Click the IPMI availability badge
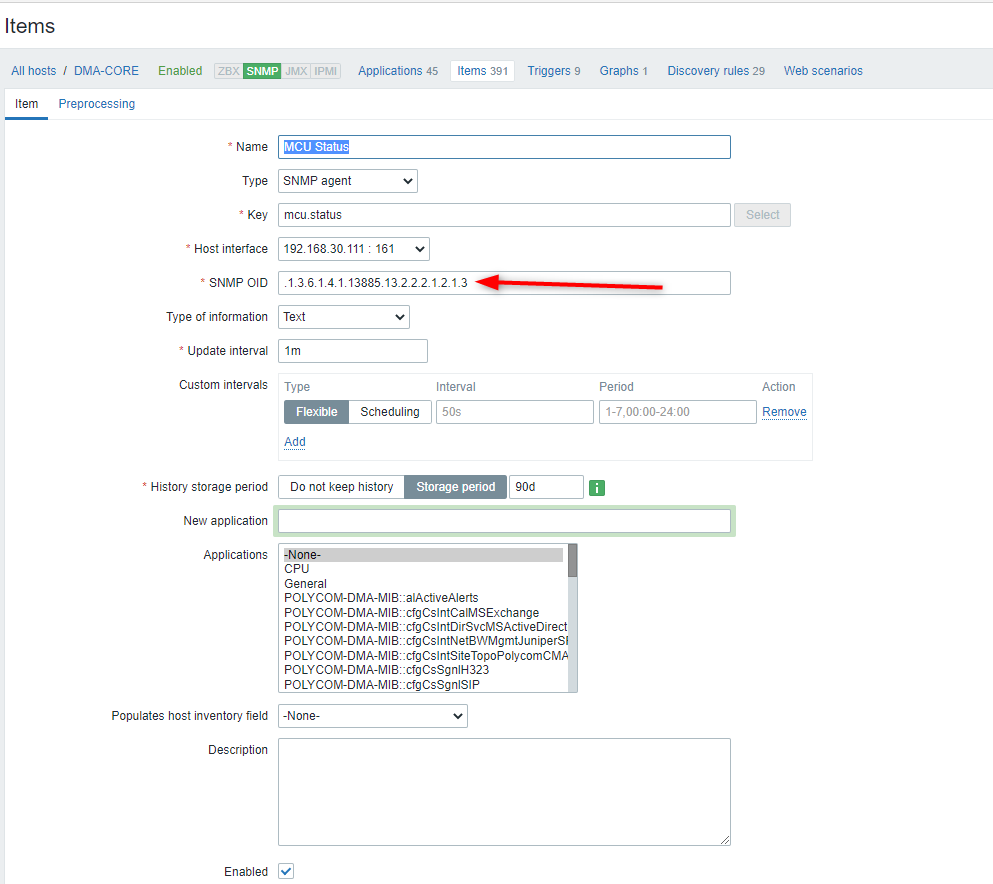993x884 pixels. coord(326,71)
